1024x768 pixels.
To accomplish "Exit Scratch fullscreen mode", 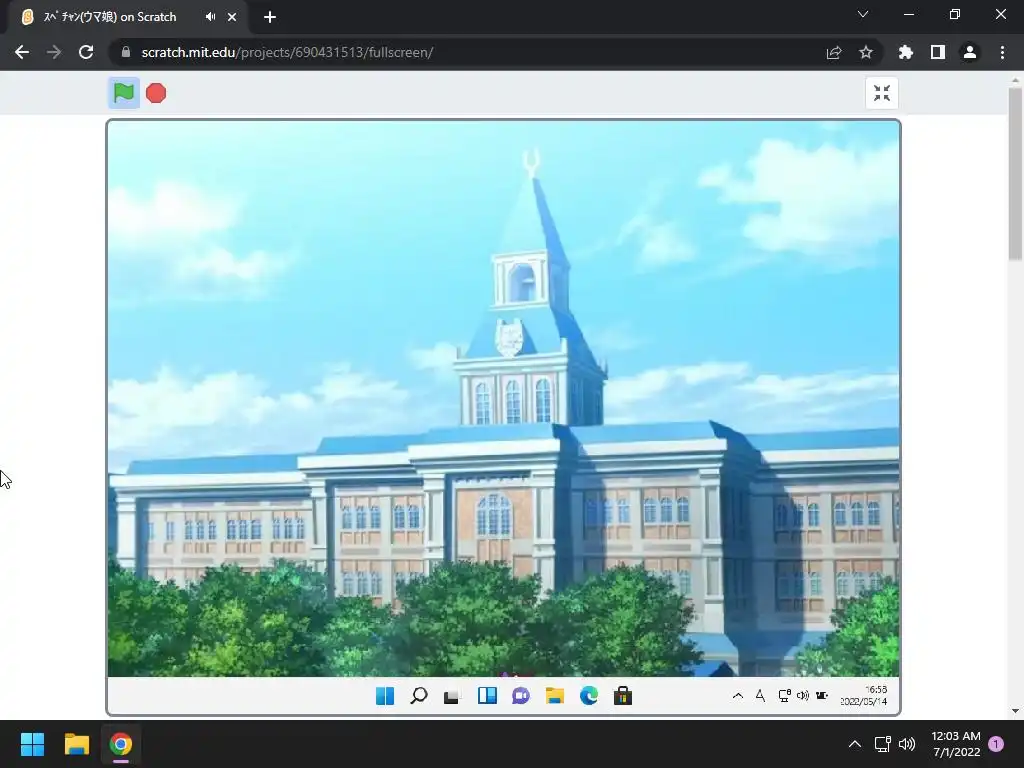I will click(882, 93).
